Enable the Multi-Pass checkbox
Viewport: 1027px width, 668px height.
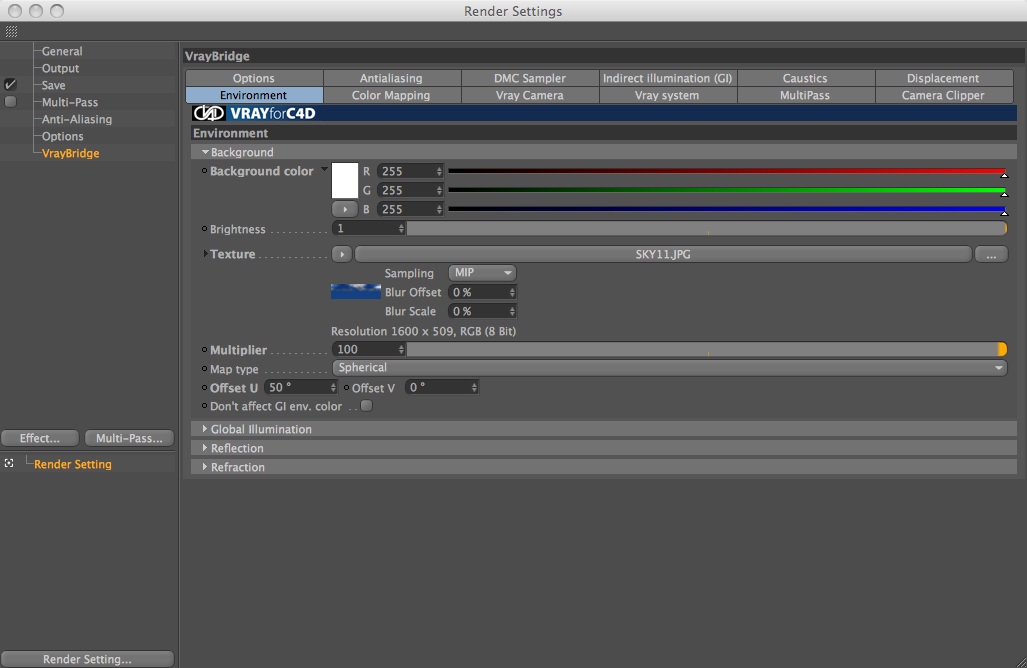pos(10,102)
